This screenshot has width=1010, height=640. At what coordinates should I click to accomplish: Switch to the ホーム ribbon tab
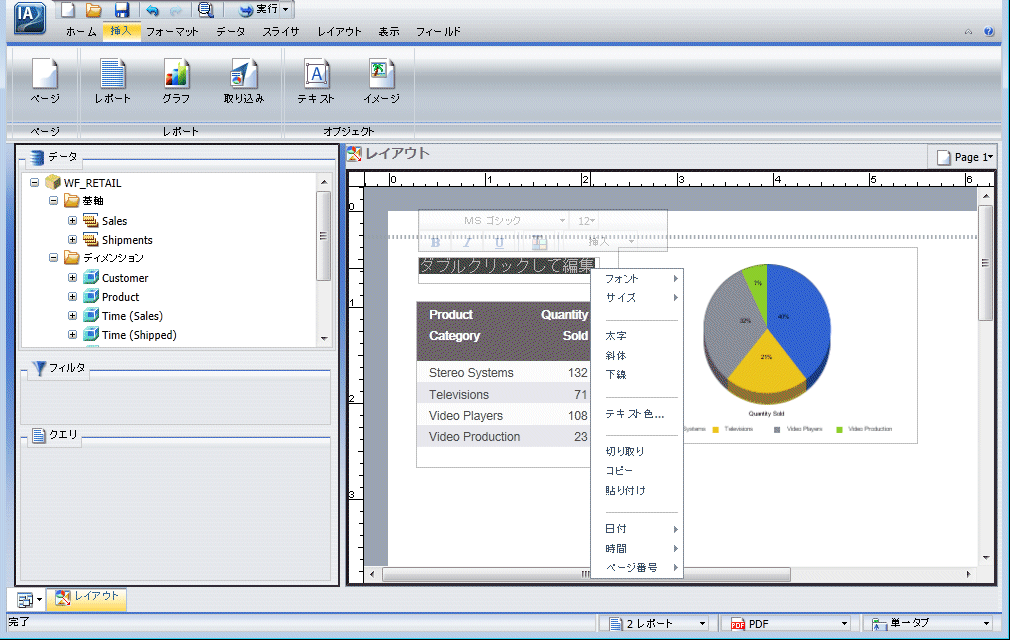point(81,32)
